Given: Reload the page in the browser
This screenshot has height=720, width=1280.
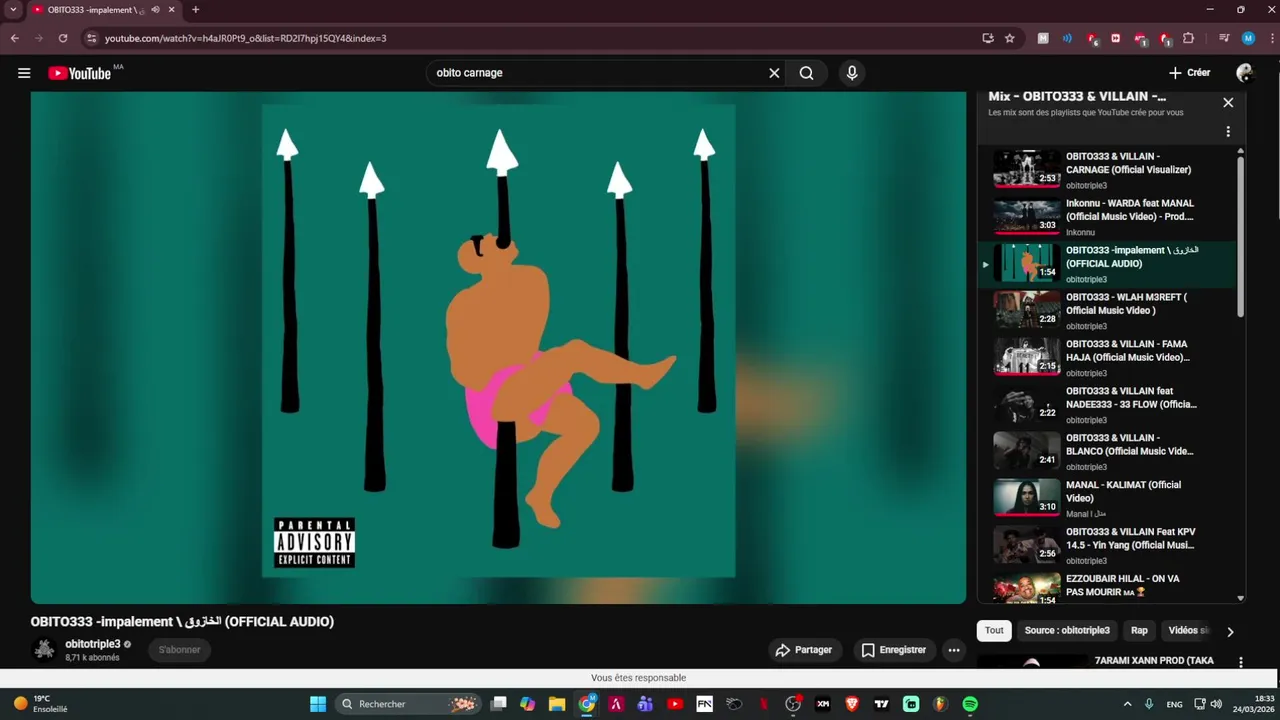Looking at the screenshot, I should pyautogui.click(x=62, y=38).
